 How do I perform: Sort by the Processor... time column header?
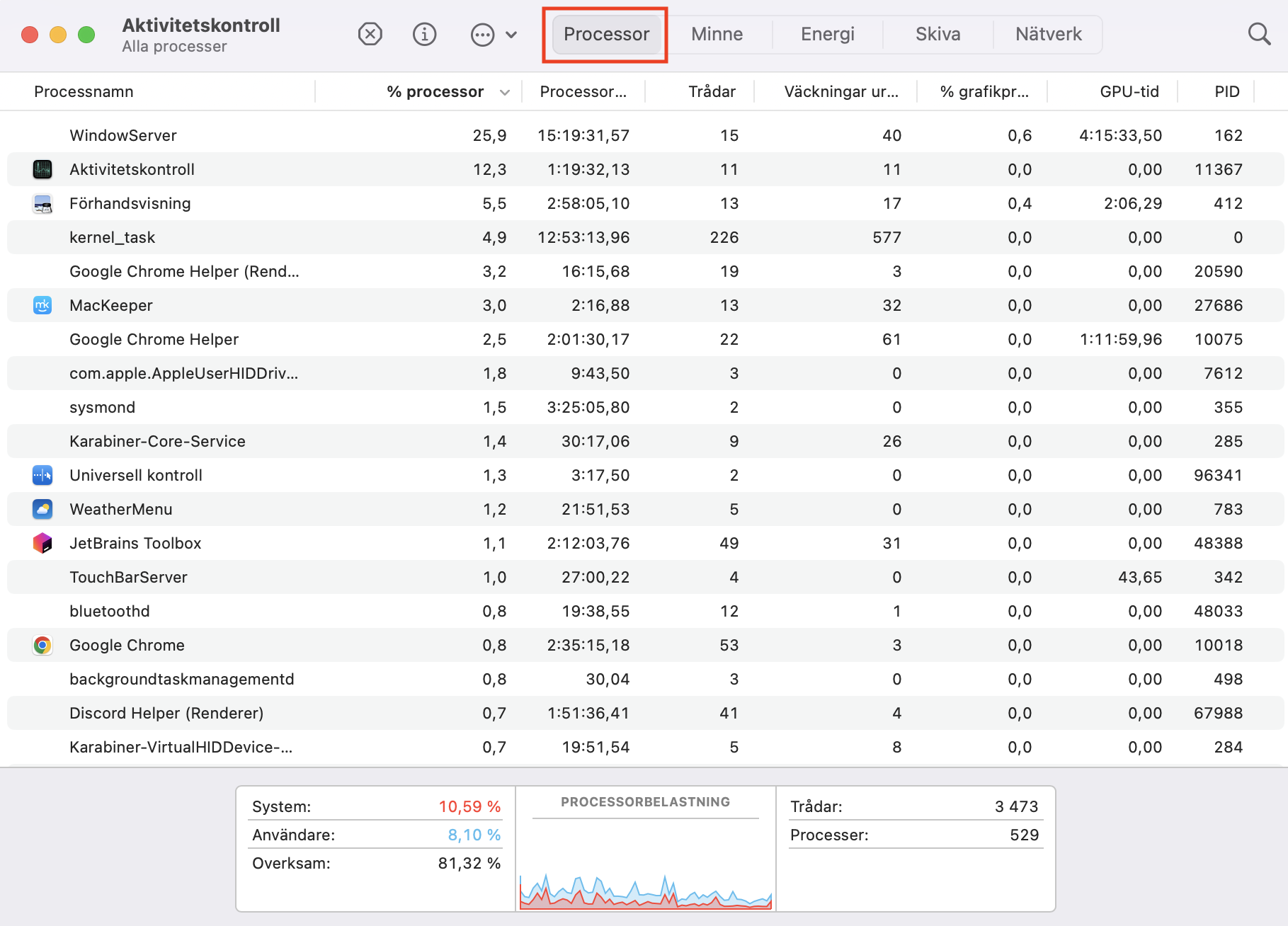coord(583,91)
